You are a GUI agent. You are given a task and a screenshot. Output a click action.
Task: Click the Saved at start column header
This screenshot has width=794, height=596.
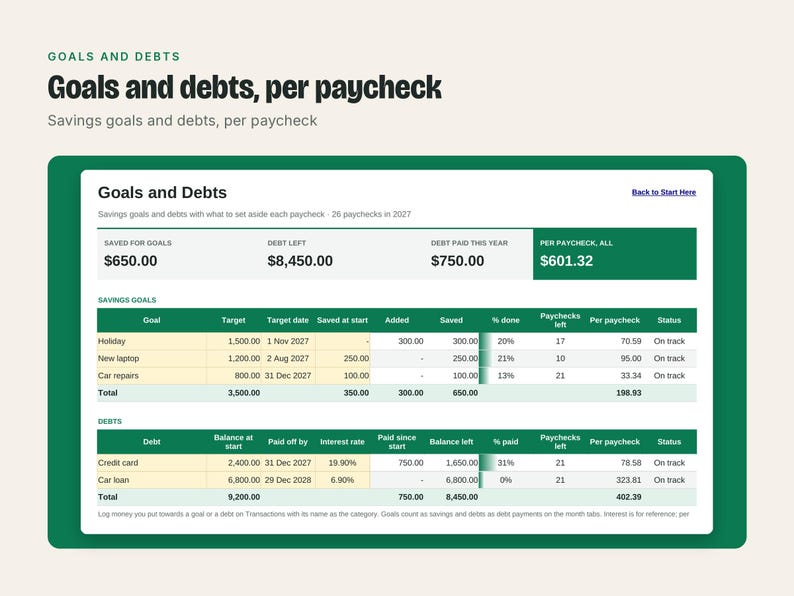[342, 320]
